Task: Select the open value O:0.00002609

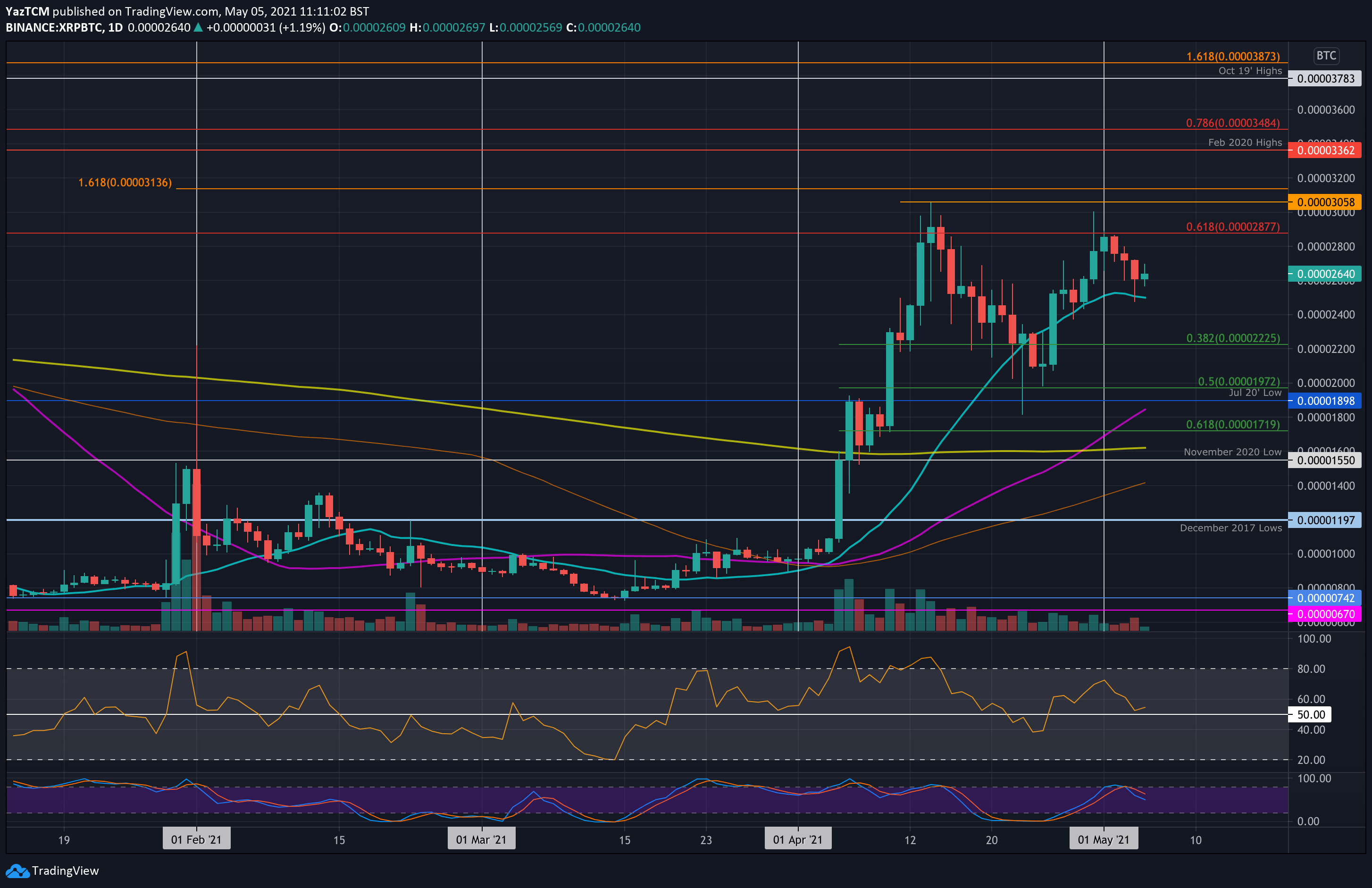Action: click(x=367, y=28)
